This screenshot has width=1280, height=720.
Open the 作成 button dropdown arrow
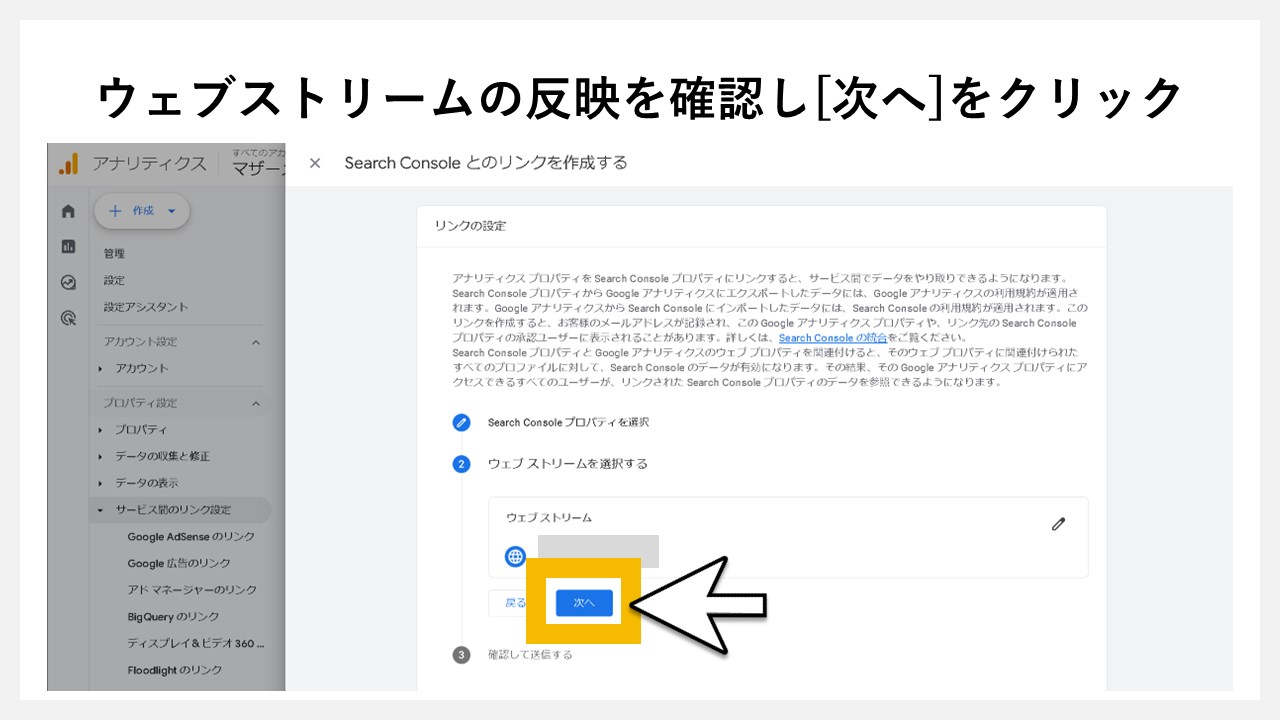click(170, 211)
